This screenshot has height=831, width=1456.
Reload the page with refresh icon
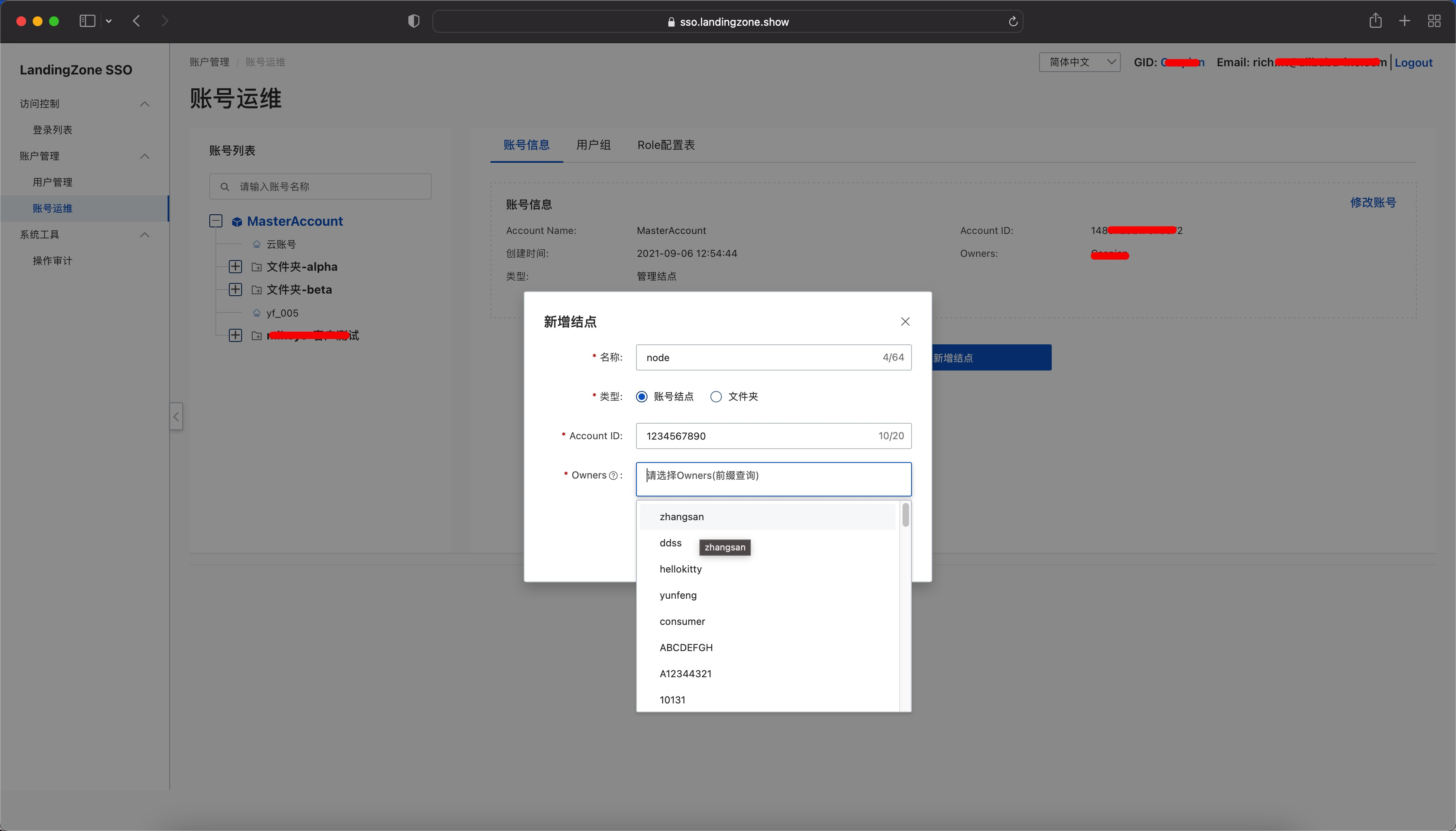[x=1013, y=22]
